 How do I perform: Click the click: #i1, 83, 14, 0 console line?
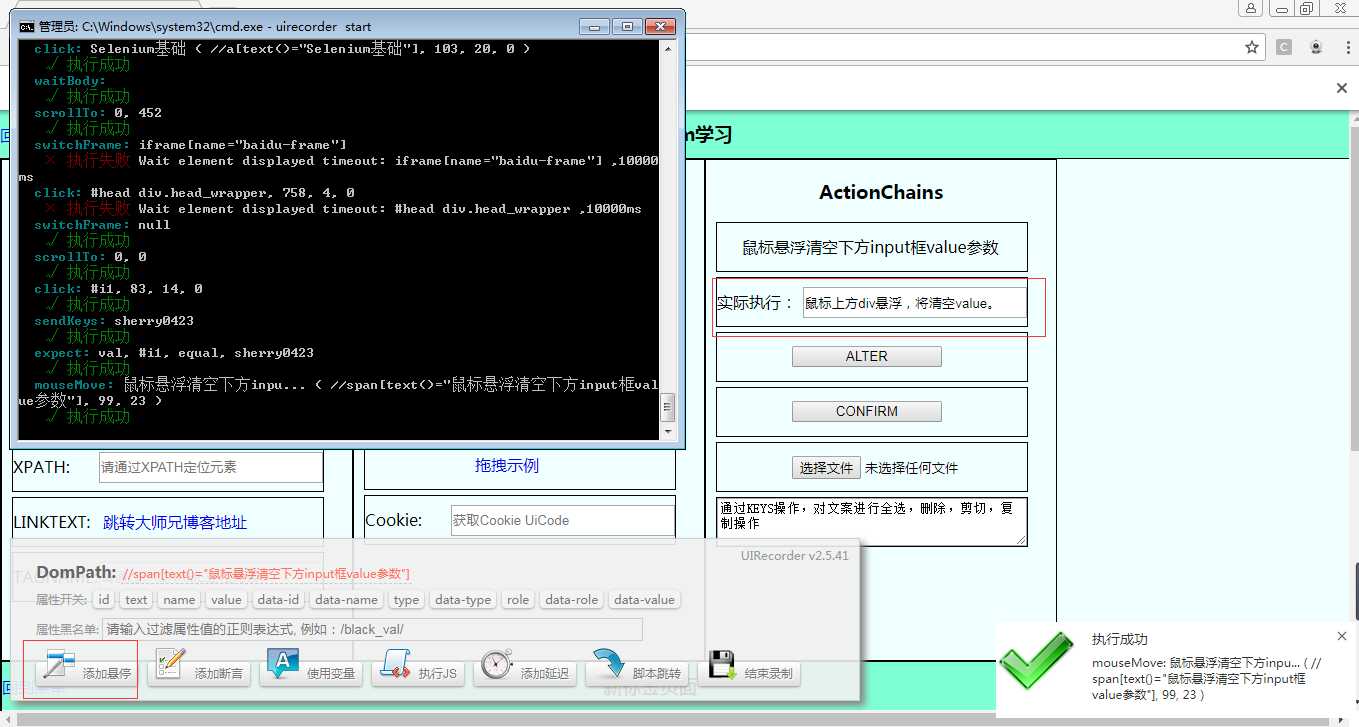[118, 289]
